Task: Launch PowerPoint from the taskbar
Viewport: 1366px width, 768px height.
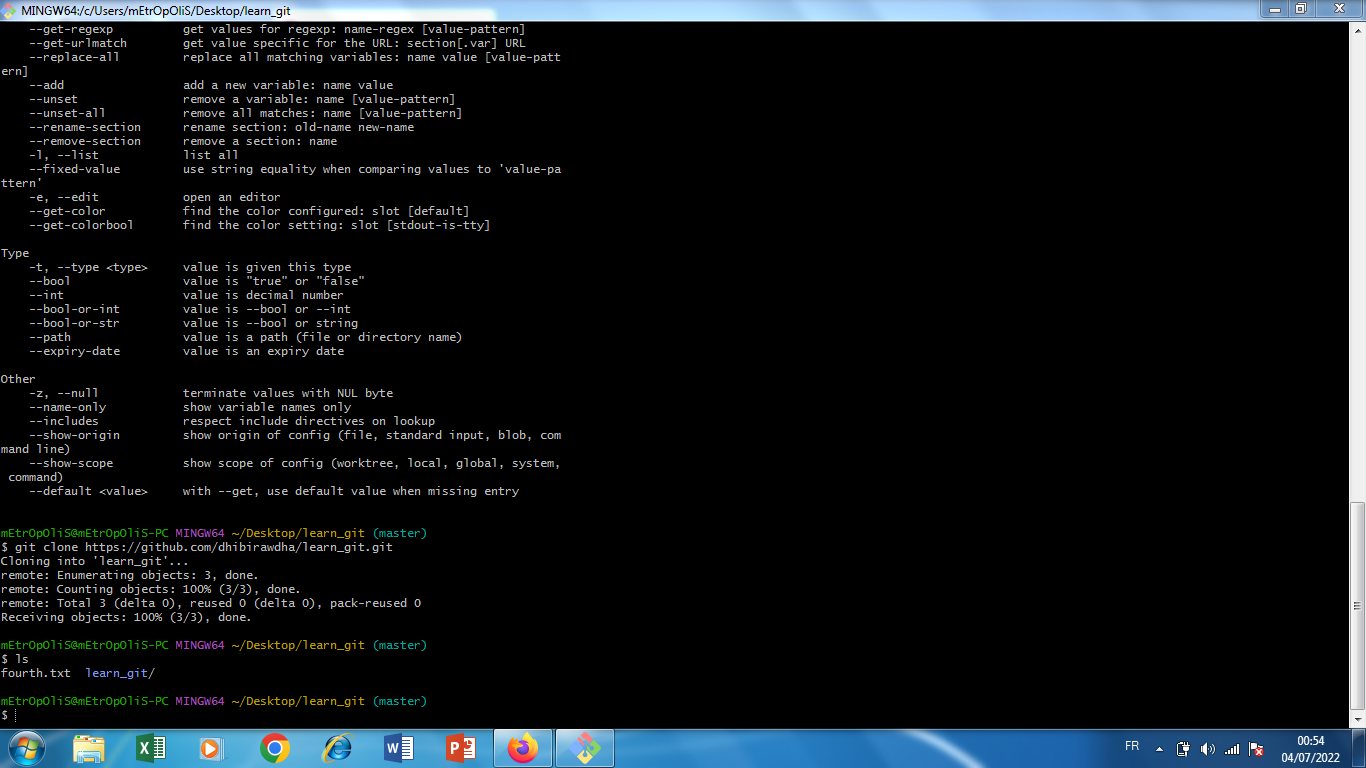Action: 461,748
